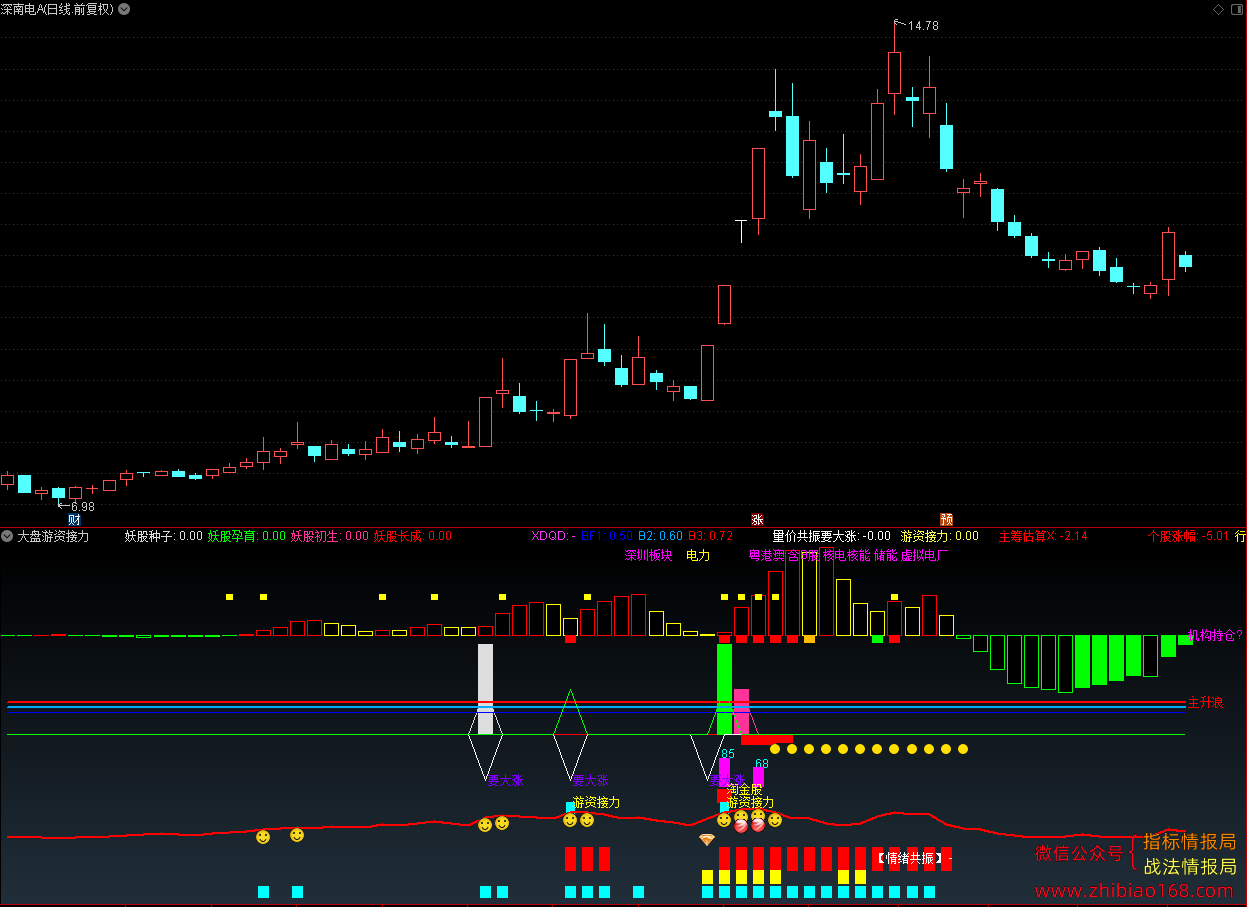The width and height of the screenshot is (1247, 907).
Task: Open the 预 forecast marker
Action: [x=946, y=520]
